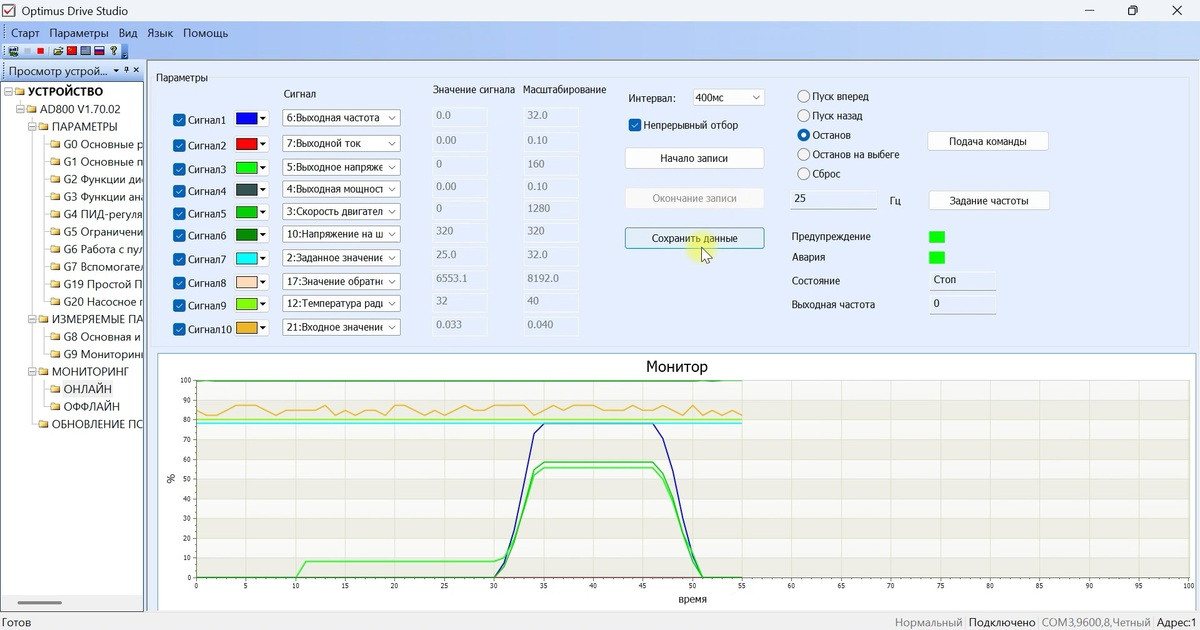This screenshot has width=1200, height=630.
Task: Select the Пуск вперед radio button
Action: [803, 97]
